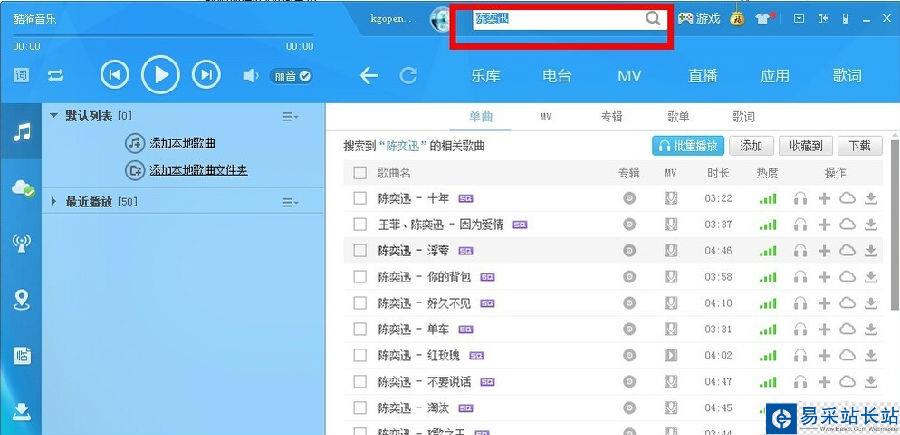Open the desktop lyrics icon

pos(22,75)
